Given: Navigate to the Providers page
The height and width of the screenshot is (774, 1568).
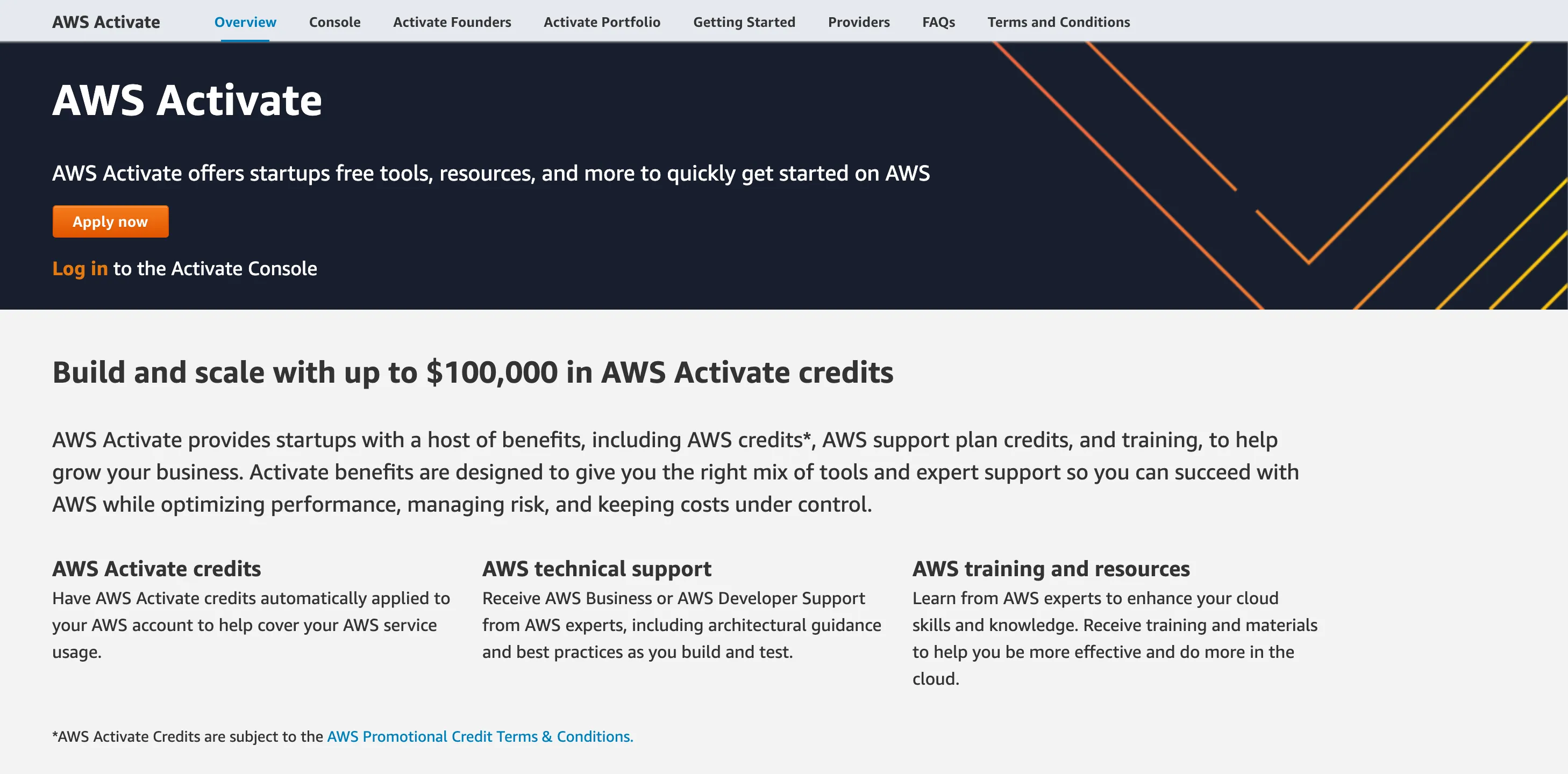Looking at the screenshot, I should pos(858,21).
